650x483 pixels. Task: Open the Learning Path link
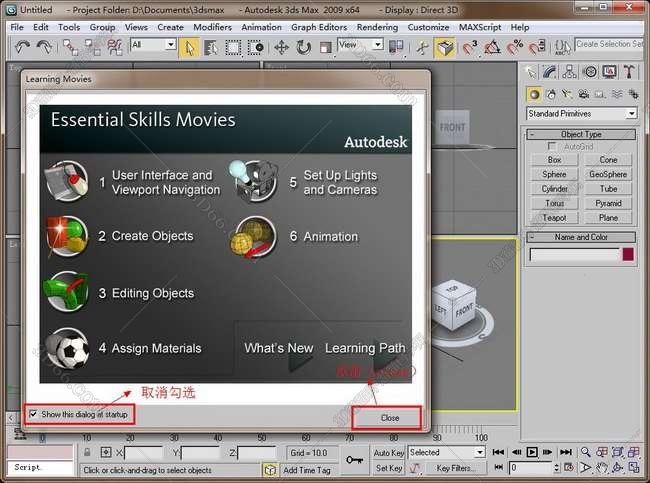pyautogui.click(x=365, y=348)
